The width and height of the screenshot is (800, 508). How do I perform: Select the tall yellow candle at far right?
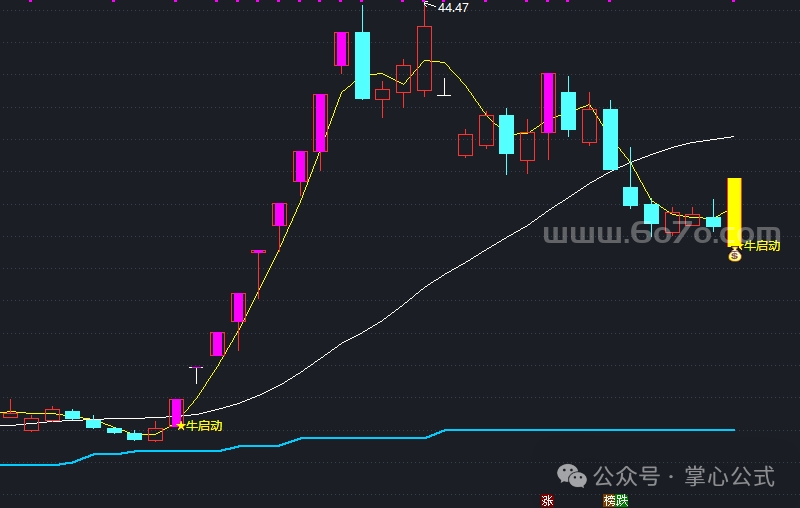734,212
